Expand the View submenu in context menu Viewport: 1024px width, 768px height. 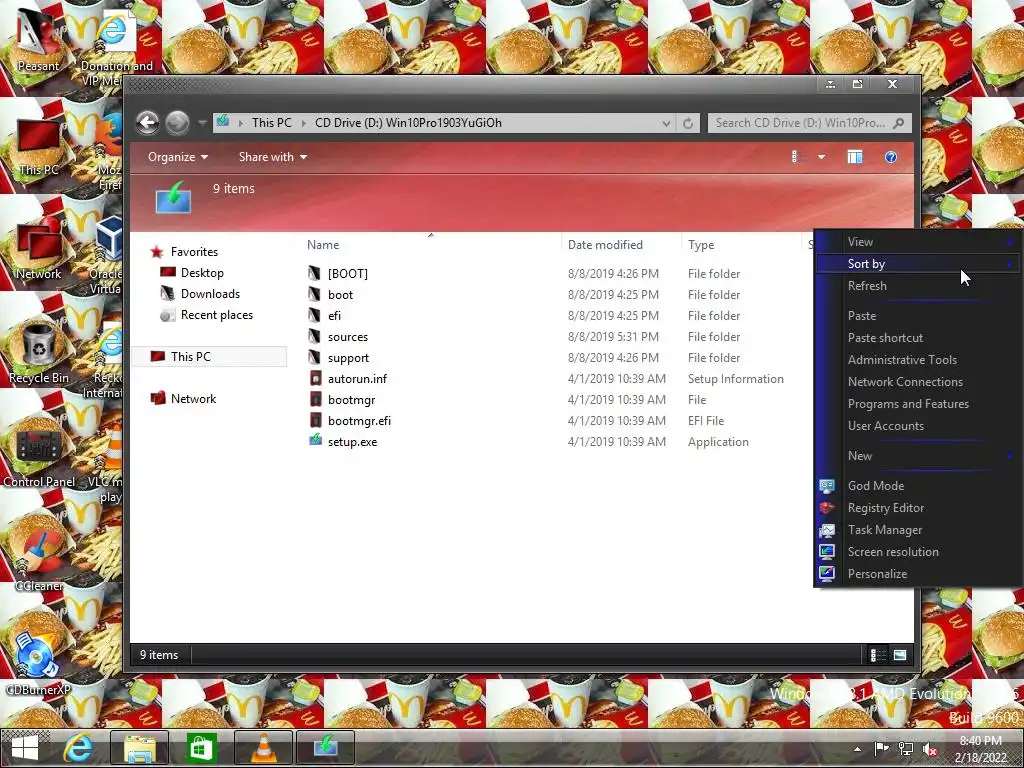coord(918,242)
